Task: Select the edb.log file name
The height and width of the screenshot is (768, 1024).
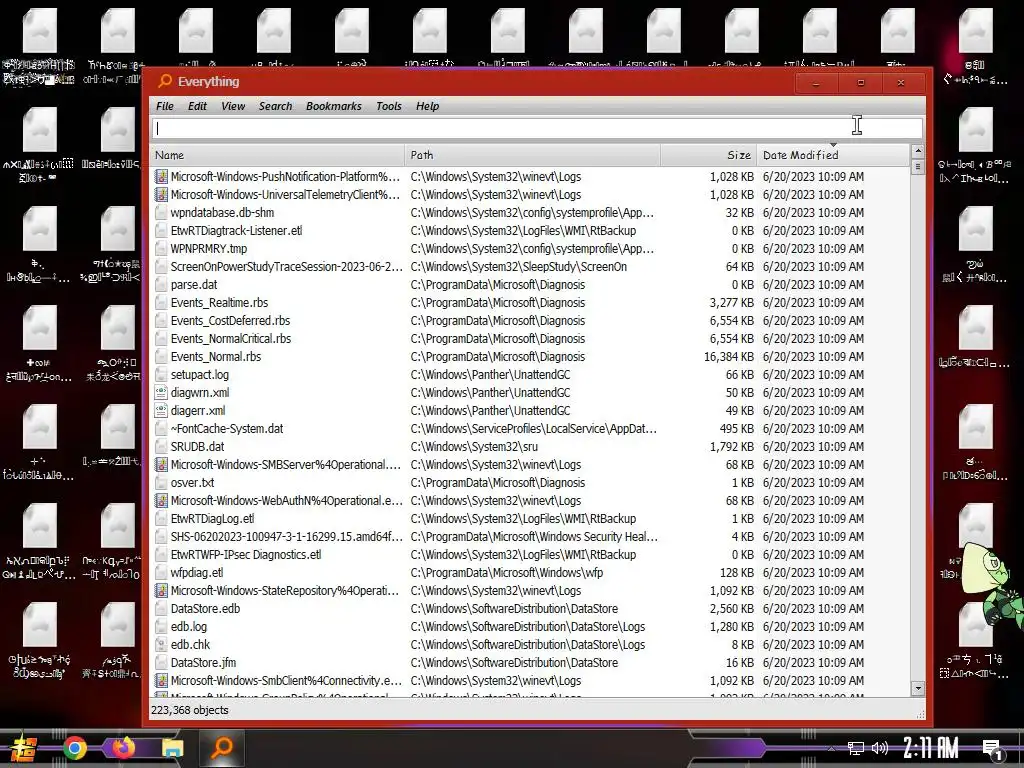Action: click(x=189, y=626)
